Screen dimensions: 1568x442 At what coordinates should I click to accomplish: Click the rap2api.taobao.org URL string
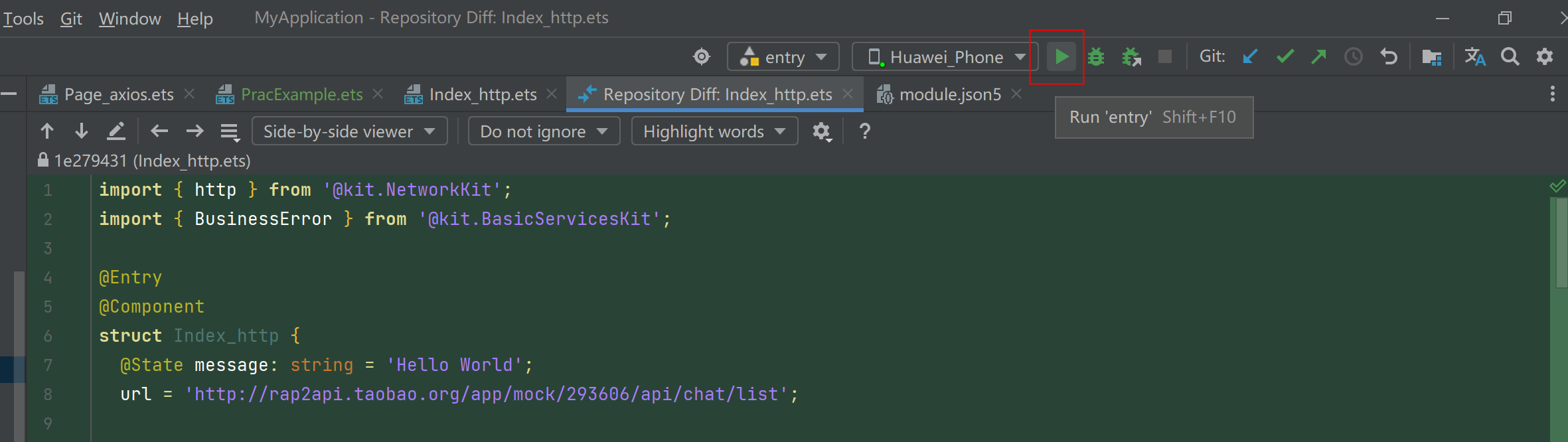(487, 394)
